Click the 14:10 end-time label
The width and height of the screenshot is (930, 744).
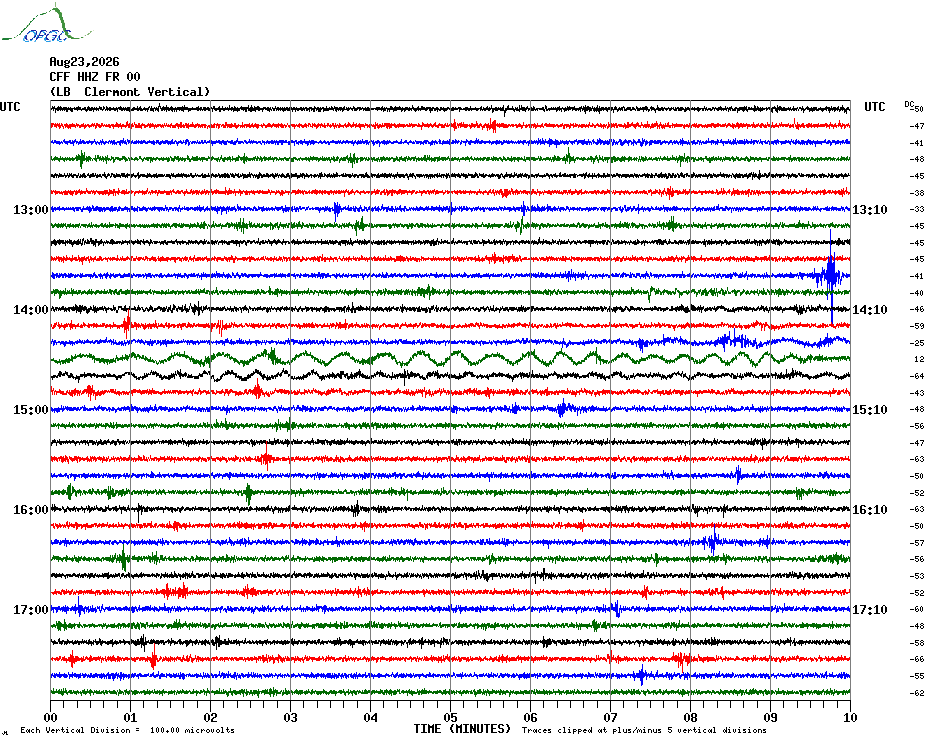pyautogui.click(x=870, y=310)
